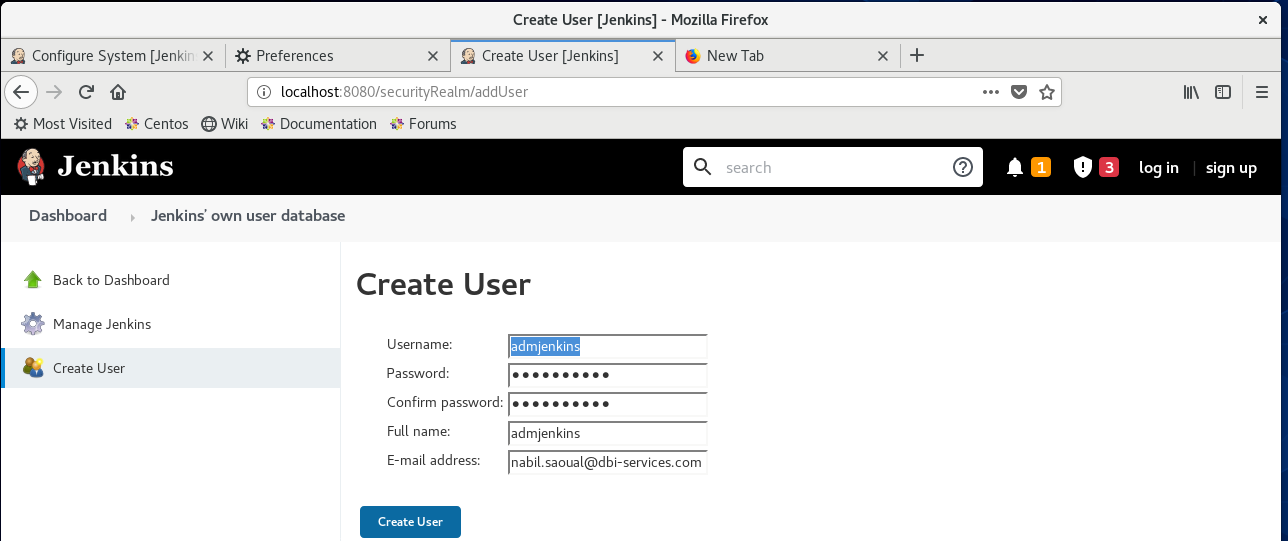Open the notifications bell icon

click(x=1015, y=167)
